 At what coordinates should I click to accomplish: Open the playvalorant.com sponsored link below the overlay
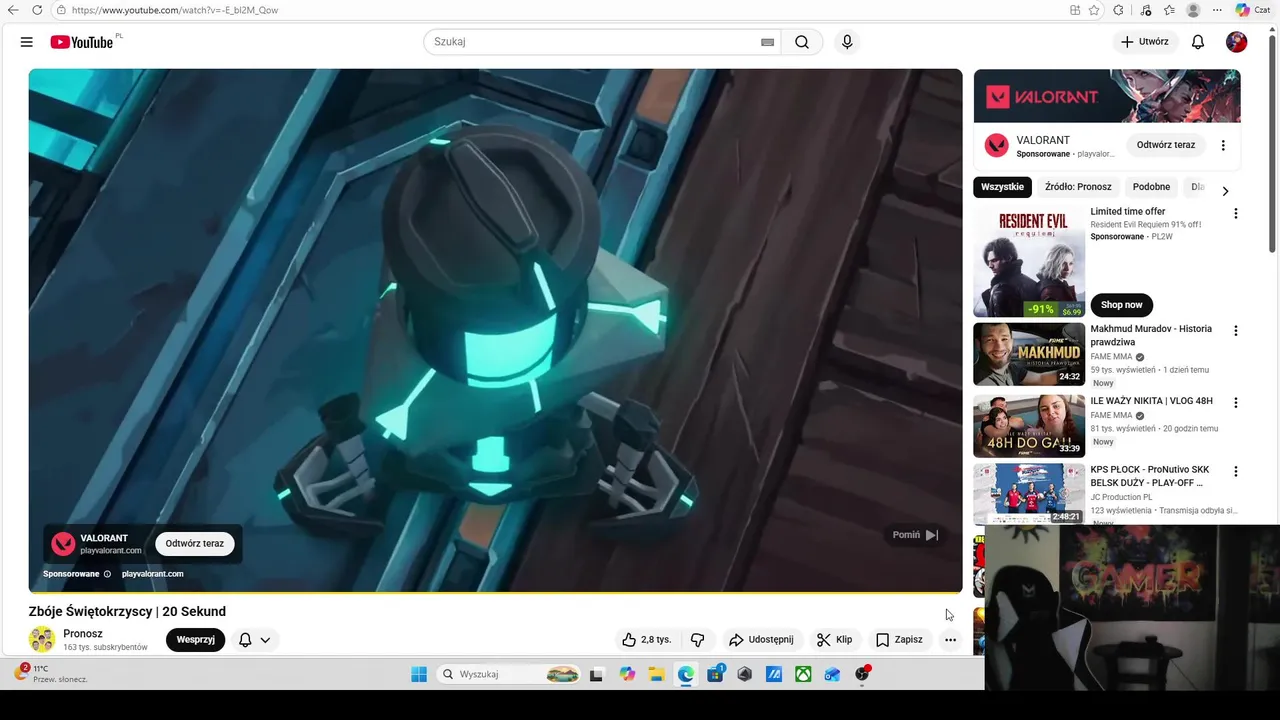153,574
